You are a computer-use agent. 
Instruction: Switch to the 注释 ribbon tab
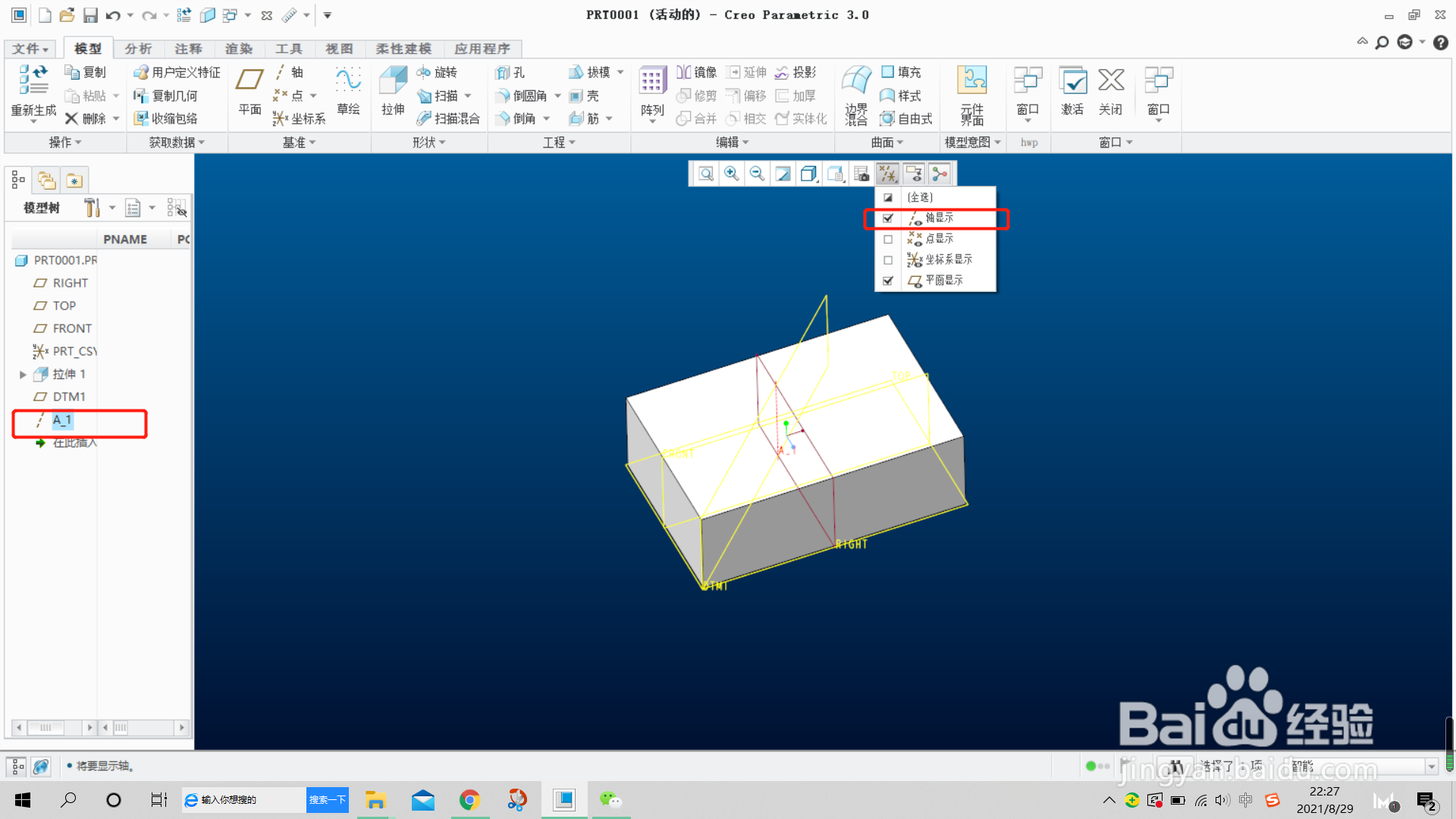click(188, 49)
